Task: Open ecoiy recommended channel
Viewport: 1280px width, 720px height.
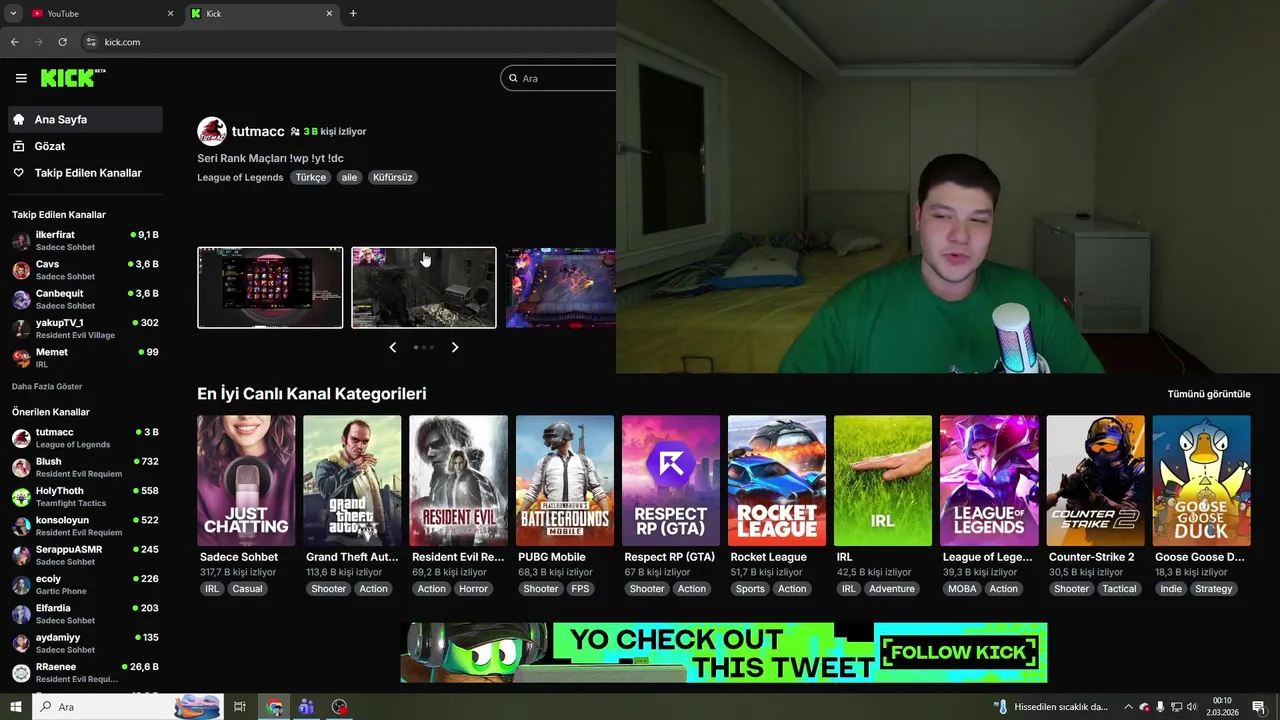Action: click(85, 584)
